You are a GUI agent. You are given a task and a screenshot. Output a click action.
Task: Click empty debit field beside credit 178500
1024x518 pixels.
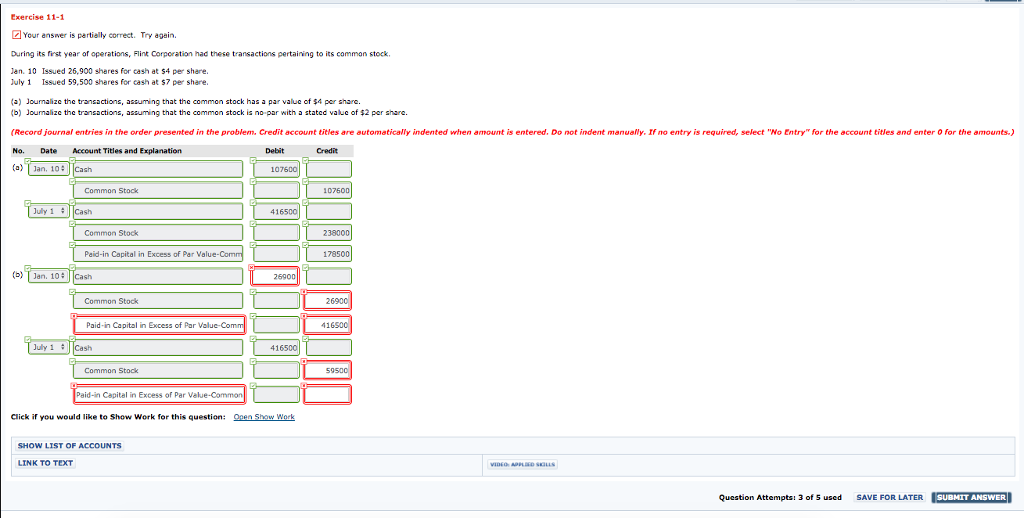pos(277,254)
